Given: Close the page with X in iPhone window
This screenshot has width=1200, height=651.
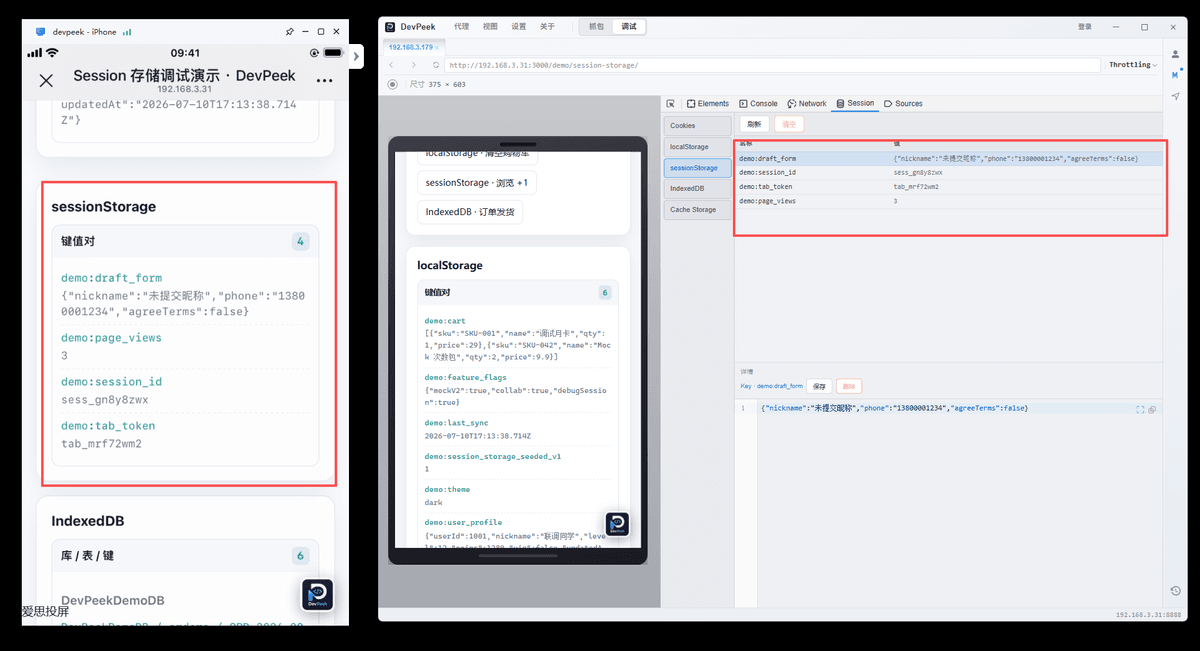Looking at the screenshot, I should point(45,81).
